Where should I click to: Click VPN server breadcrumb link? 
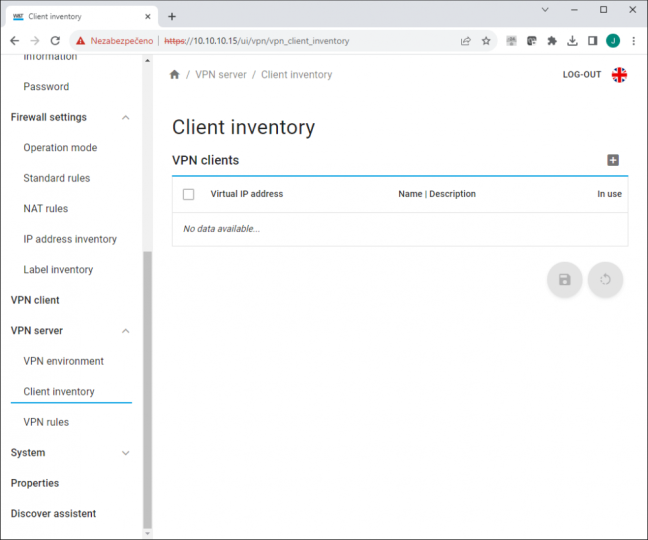(x=221, y=75)
